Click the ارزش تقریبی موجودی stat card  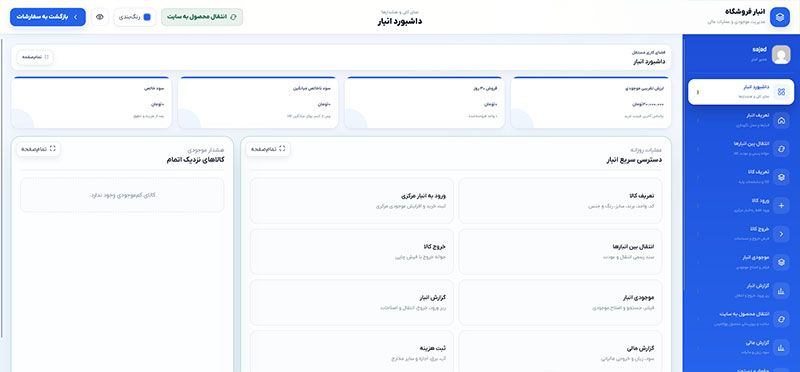click(591, 103)
